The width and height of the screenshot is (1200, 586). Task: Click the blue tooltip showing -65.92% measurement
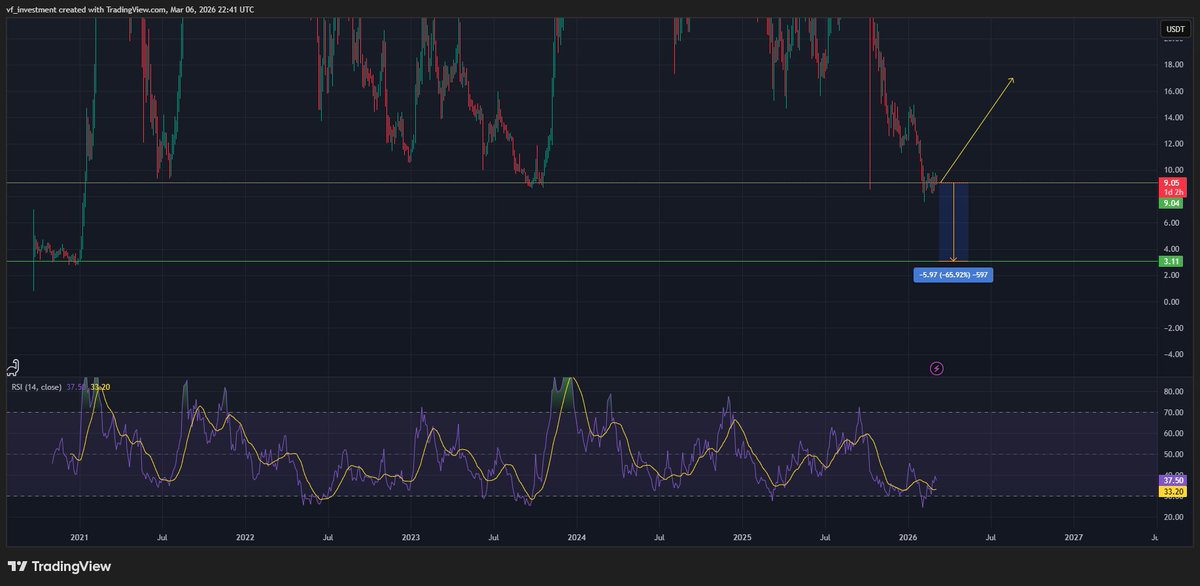pos(951,275)
